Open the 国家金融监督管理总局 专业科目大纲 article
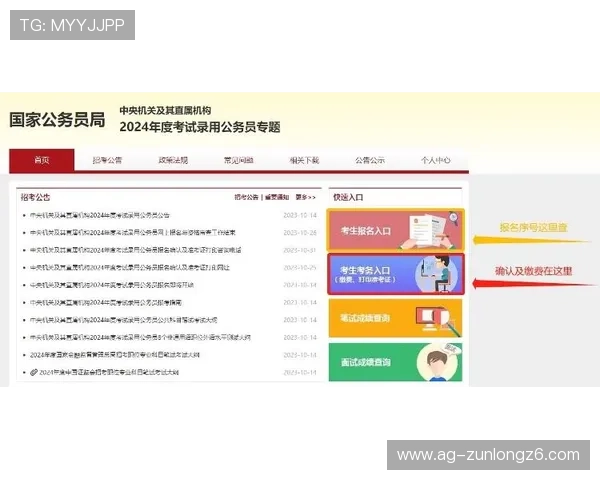600x480 pixels. point(115,355)
